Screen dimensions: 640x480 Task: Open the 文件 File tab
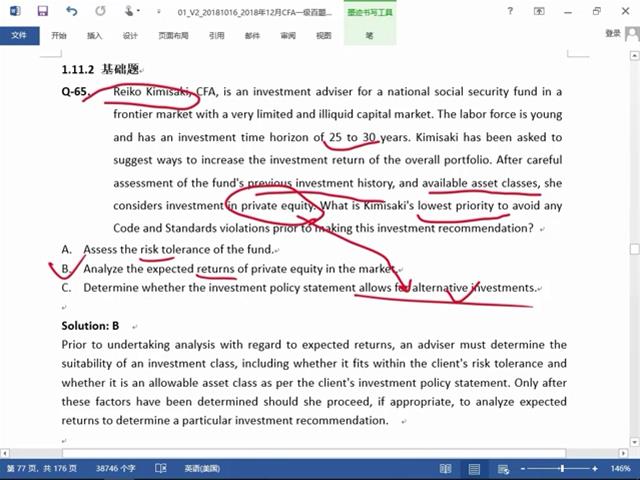(20, 36)
